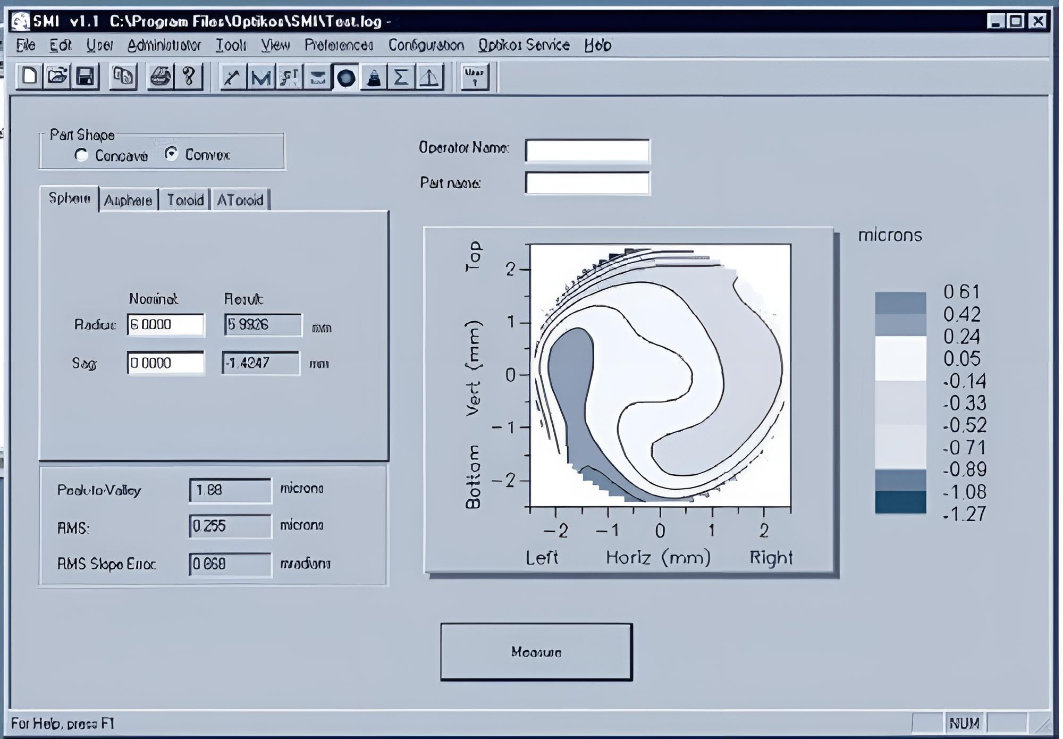Screen dimensions: 1063x739
Task: Click the Copy toolbar icon
Action: tap(123, 77)
